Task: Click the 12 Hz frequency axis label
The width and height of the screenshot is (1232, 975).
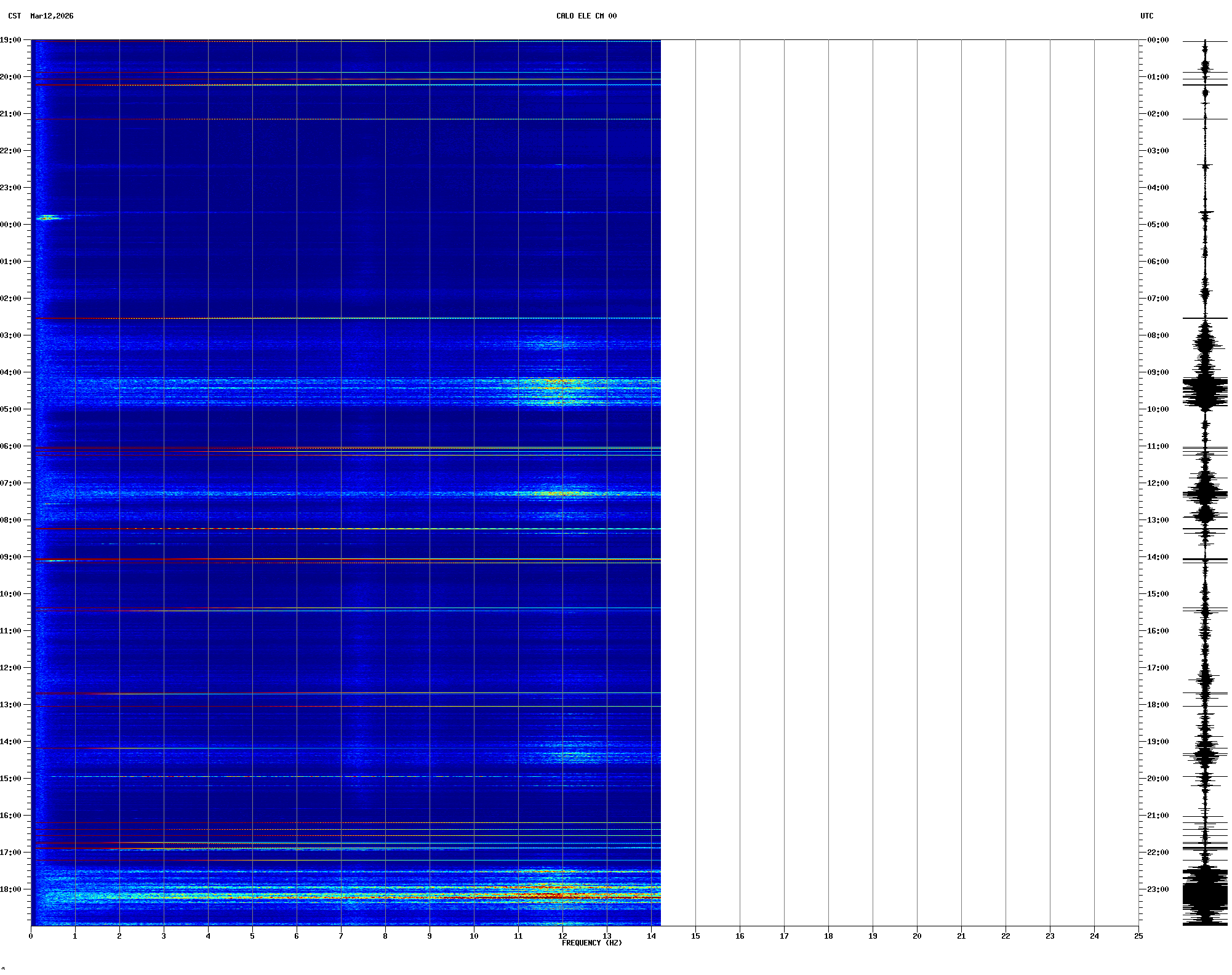Action: (562, 936)
